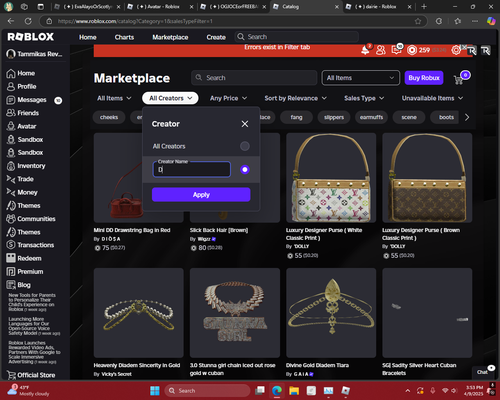Expand the Any Price dropdown
500x400 pixels.
[x=228, y=98]
